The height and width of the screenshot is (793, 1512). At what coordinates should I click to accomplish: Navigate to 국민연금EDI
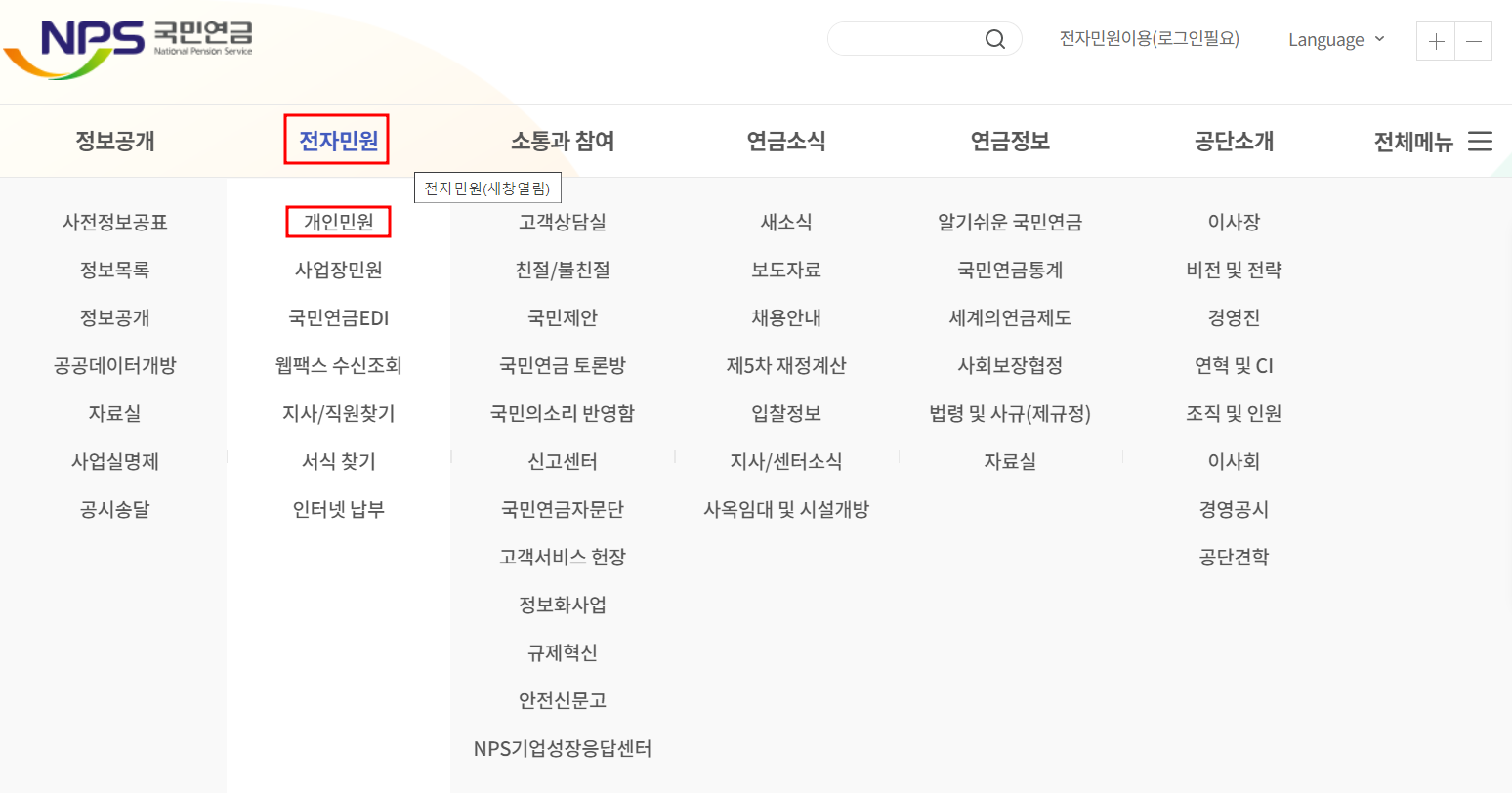pyautogui.click(x=338, y=317)
